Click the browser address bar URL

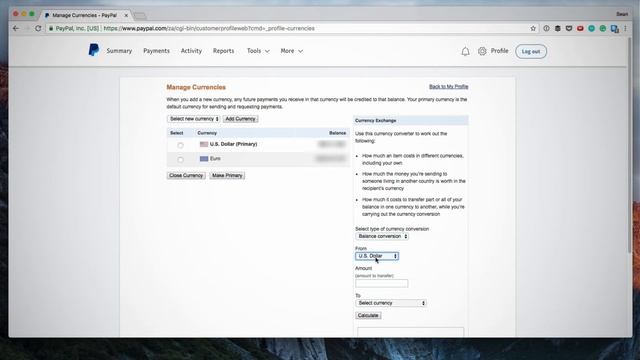pos(209,29)
